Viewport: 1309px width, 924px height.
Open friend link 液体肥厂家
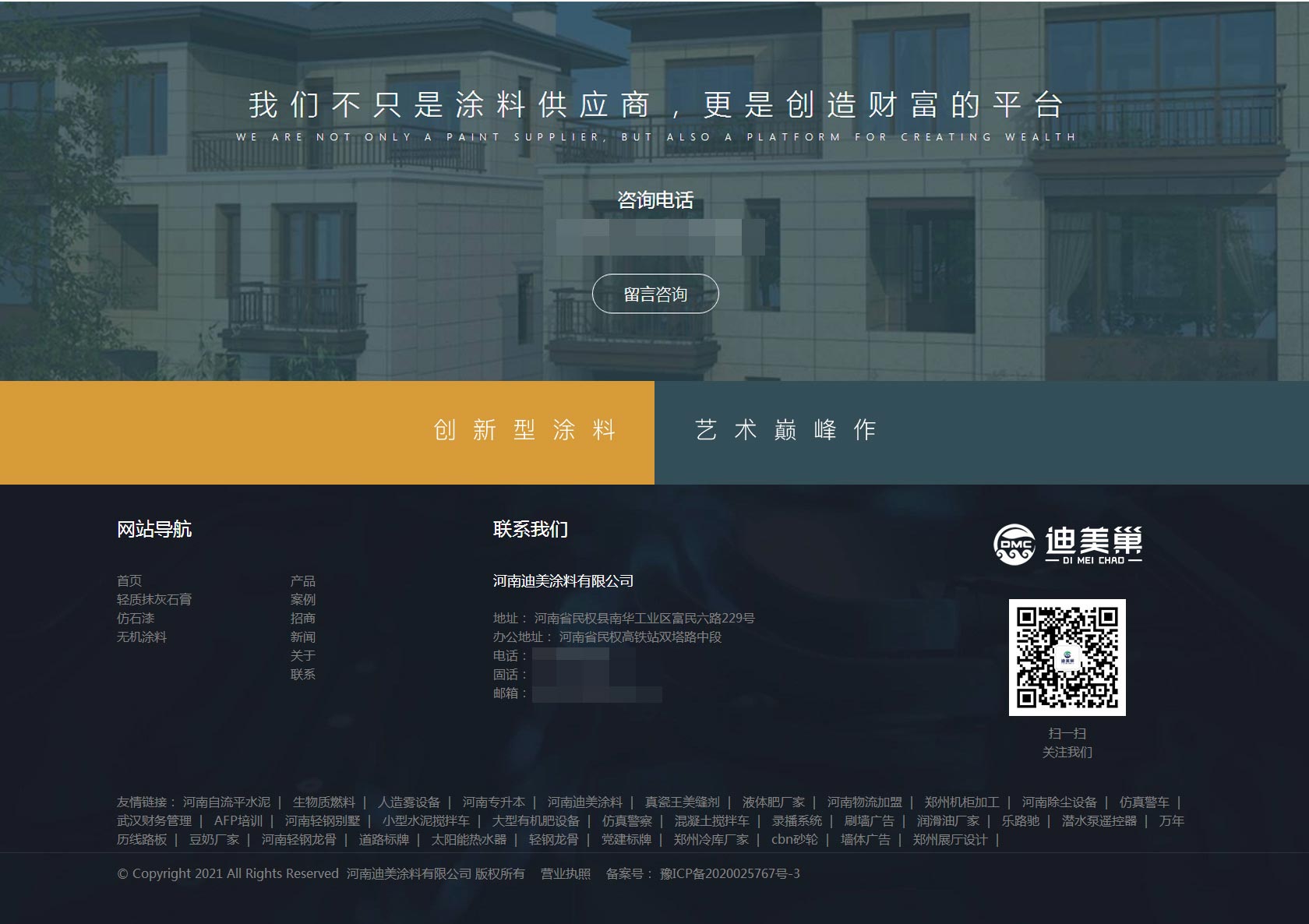point(774,802)
